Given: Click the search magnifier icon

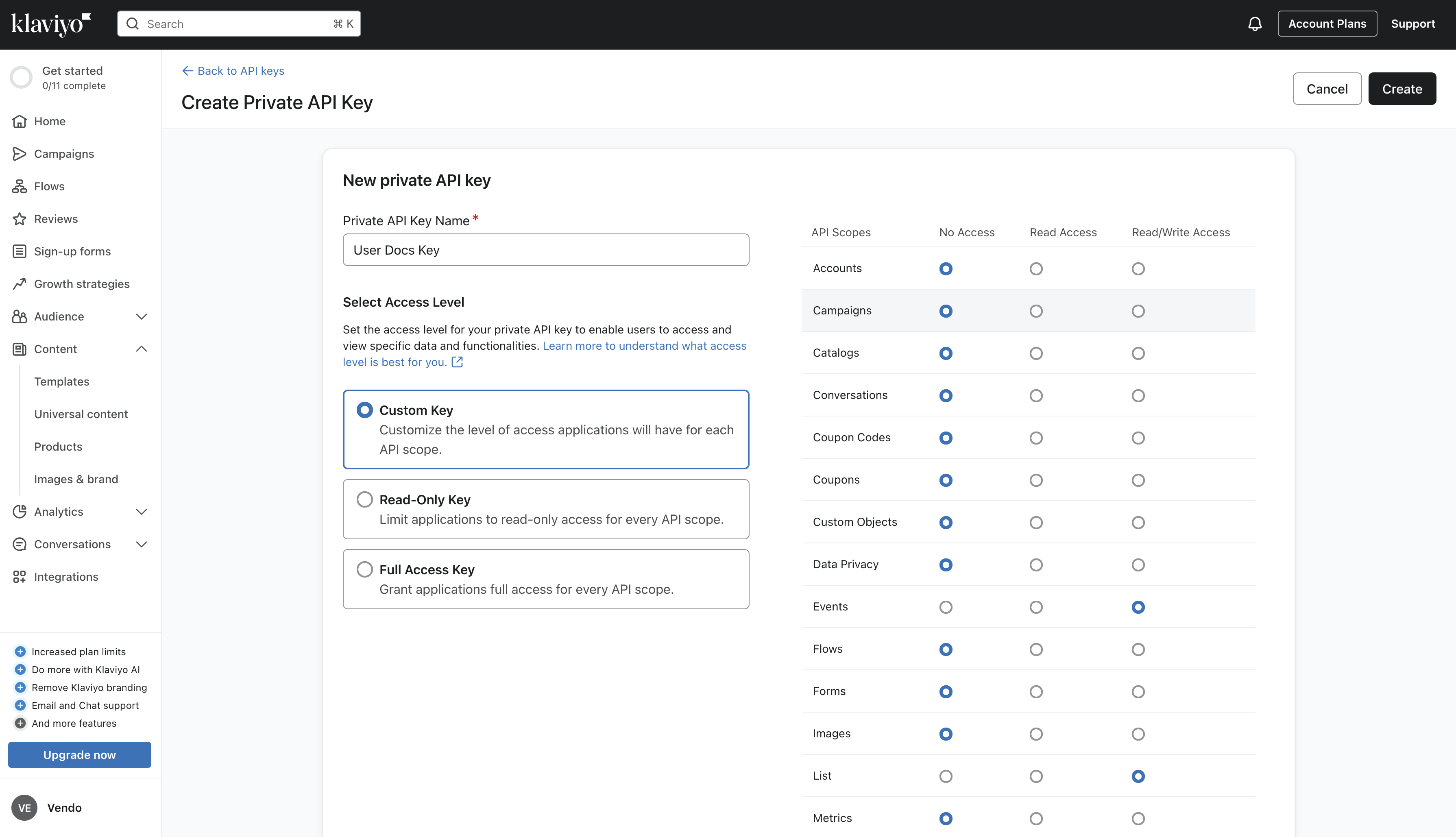Looking at the screenshot, I should pyautogui.click(x=133, y=24).
